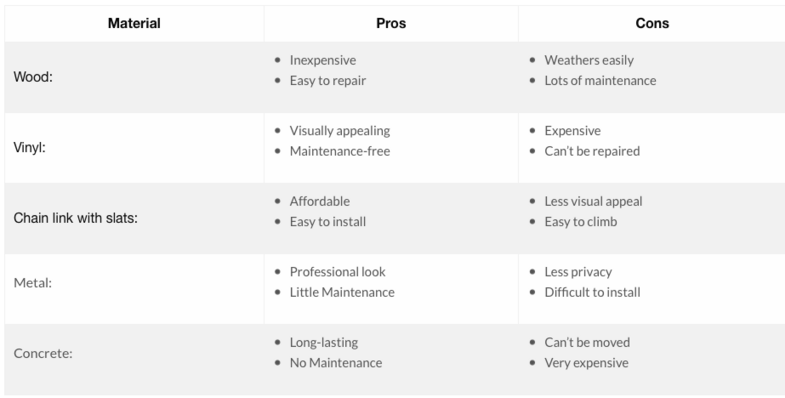
Task: Click the Easy to climb text
Action: (x=581, y=222)
